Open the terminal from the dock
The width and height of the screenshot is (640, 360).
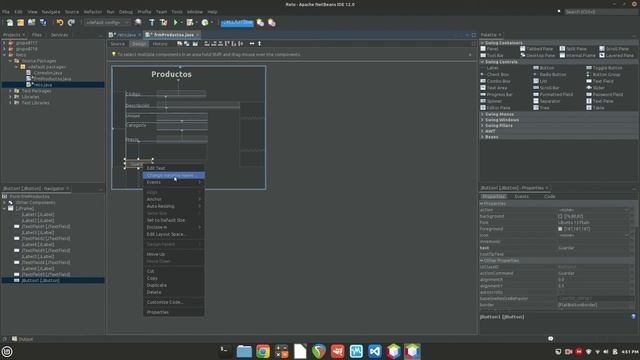point(225,351)
